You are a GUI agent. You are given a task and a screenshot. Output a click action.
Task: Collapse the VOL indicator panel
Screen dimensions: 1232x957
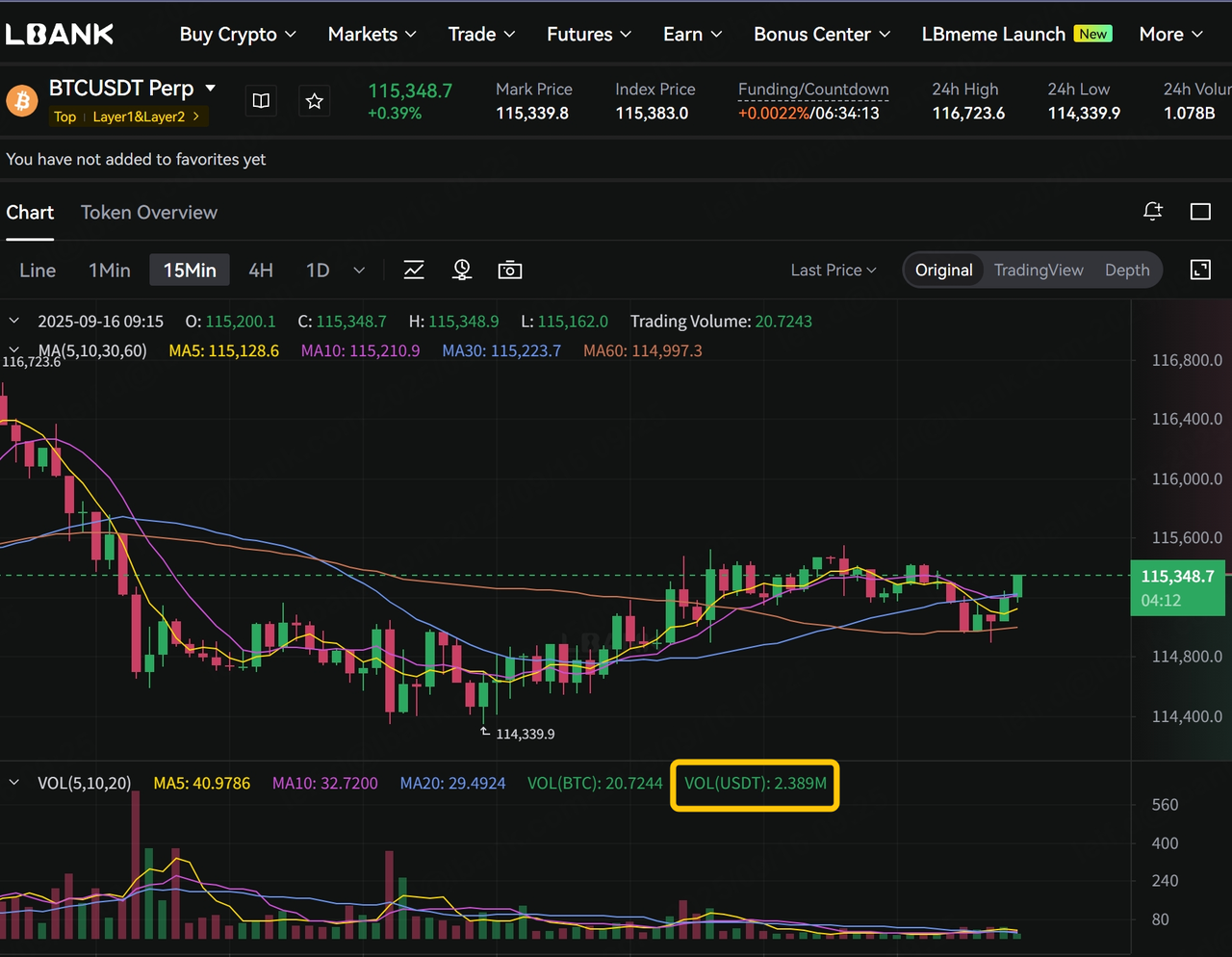point(14,783)
